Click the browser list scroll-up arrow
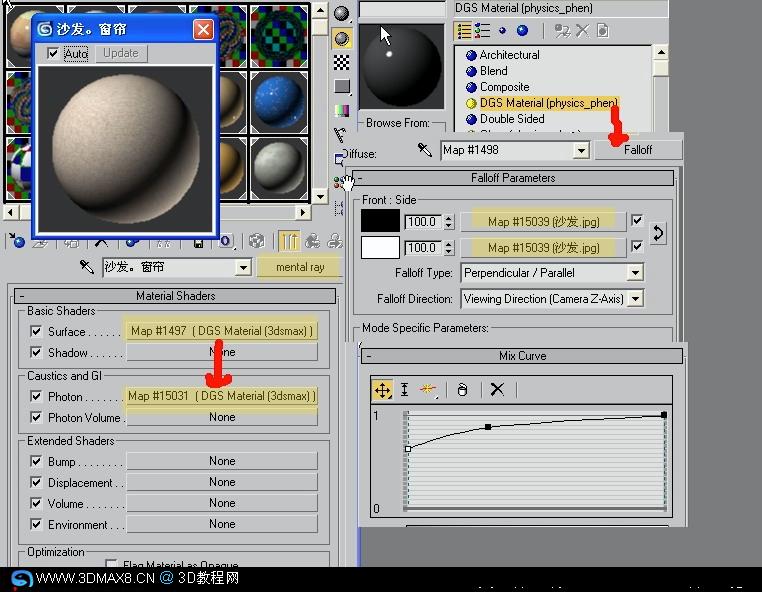The height and width of the screenshot is (592, 762). 661,52
